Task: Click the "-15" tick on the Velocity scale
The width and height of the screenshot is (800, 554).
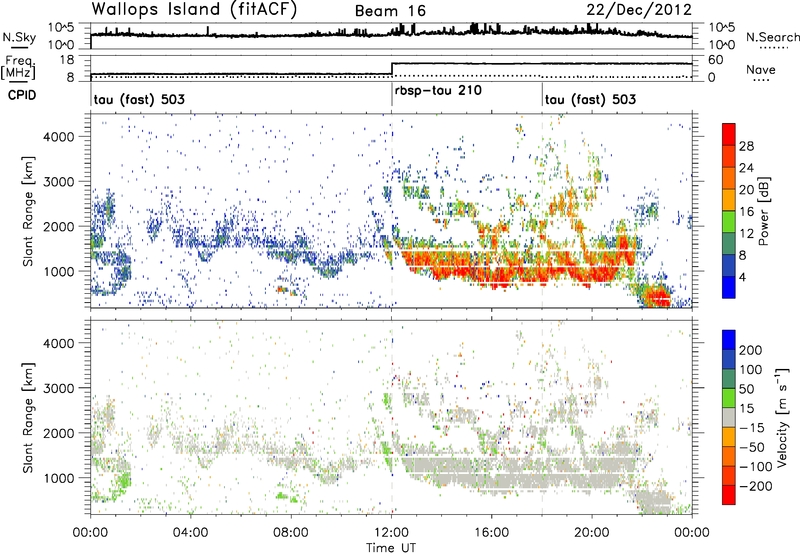Action: pyautogui.click(x=750, y=427)
